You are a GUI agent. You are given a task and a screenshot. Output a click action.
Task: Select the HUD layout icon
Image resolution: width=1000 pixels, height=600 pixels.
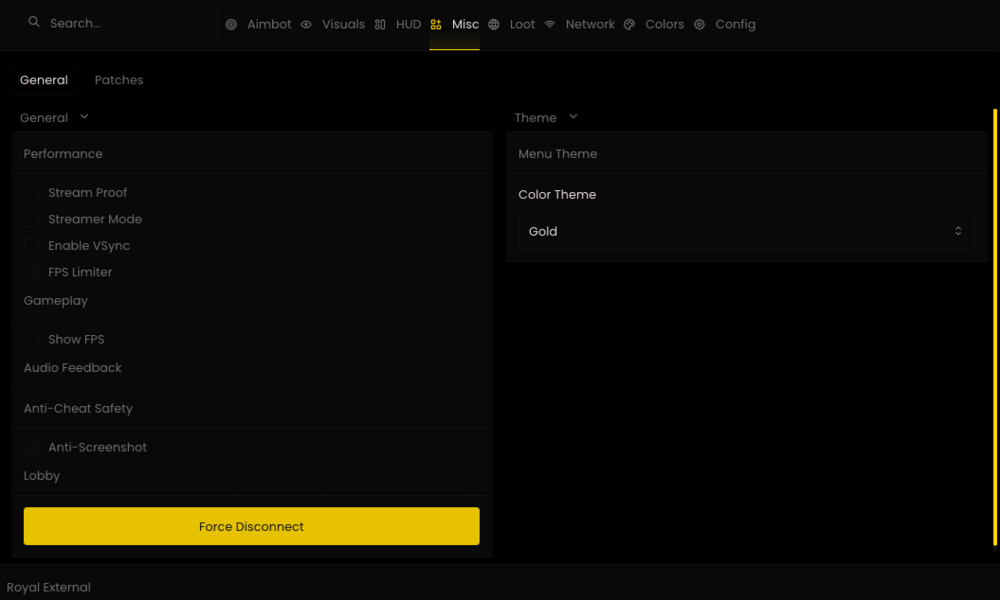(380, 24)
